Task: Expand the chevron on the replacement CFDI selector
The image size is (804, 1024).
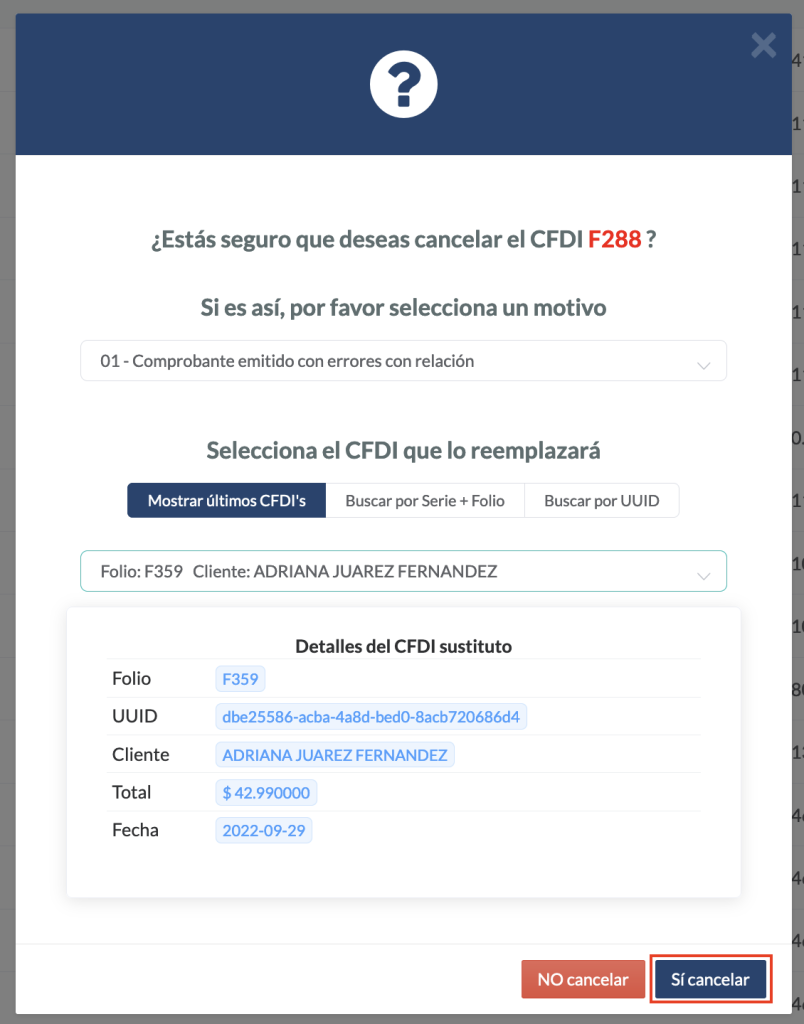Action: [703, 576]
